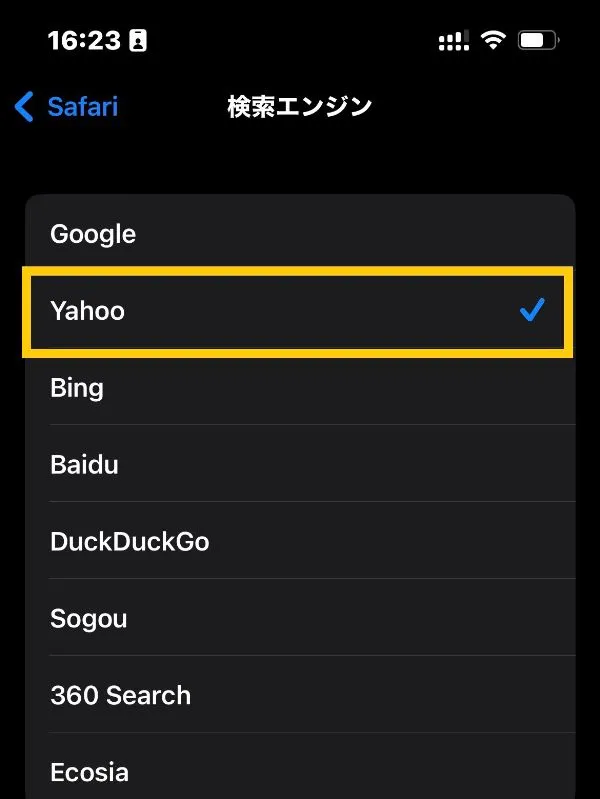Screen dimensions: 600x799
Task: Tap the blue back chevron icon
Action: coord(24,106)
